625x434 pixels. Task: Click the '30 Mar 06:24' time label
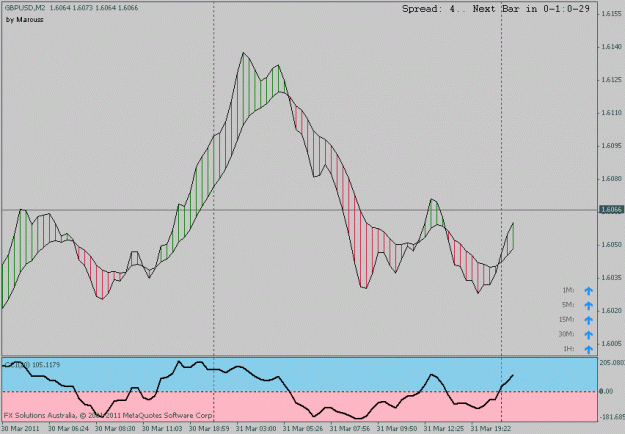tap(69, 429)
